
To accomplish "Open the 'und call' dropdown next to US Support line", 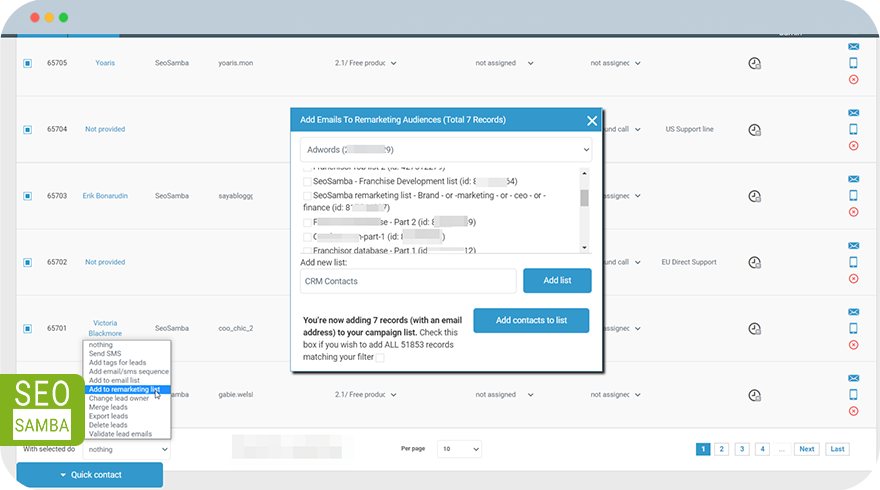I will [622, 130].
